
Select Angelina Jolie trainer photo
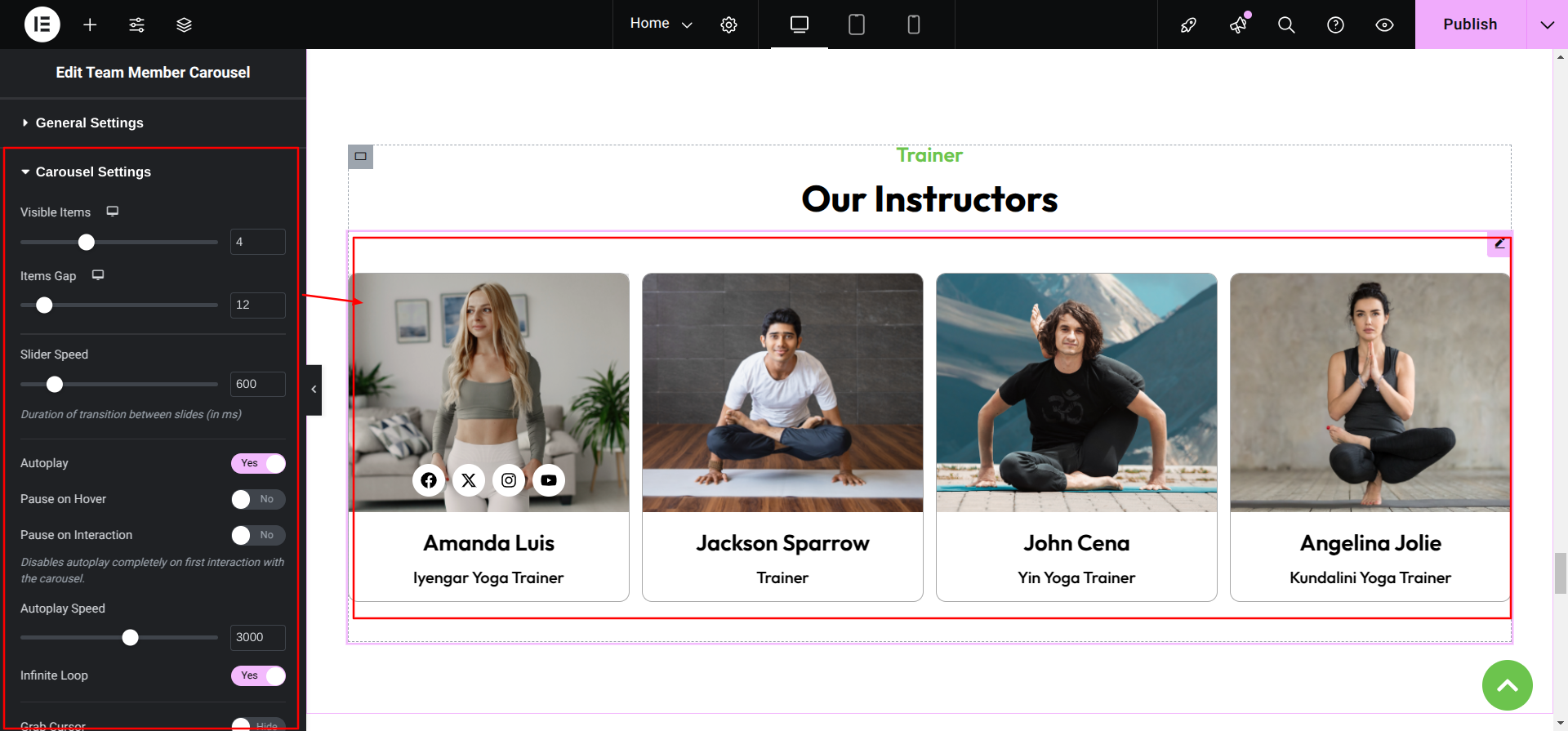pyautogui.click(x=1370, y=393)
